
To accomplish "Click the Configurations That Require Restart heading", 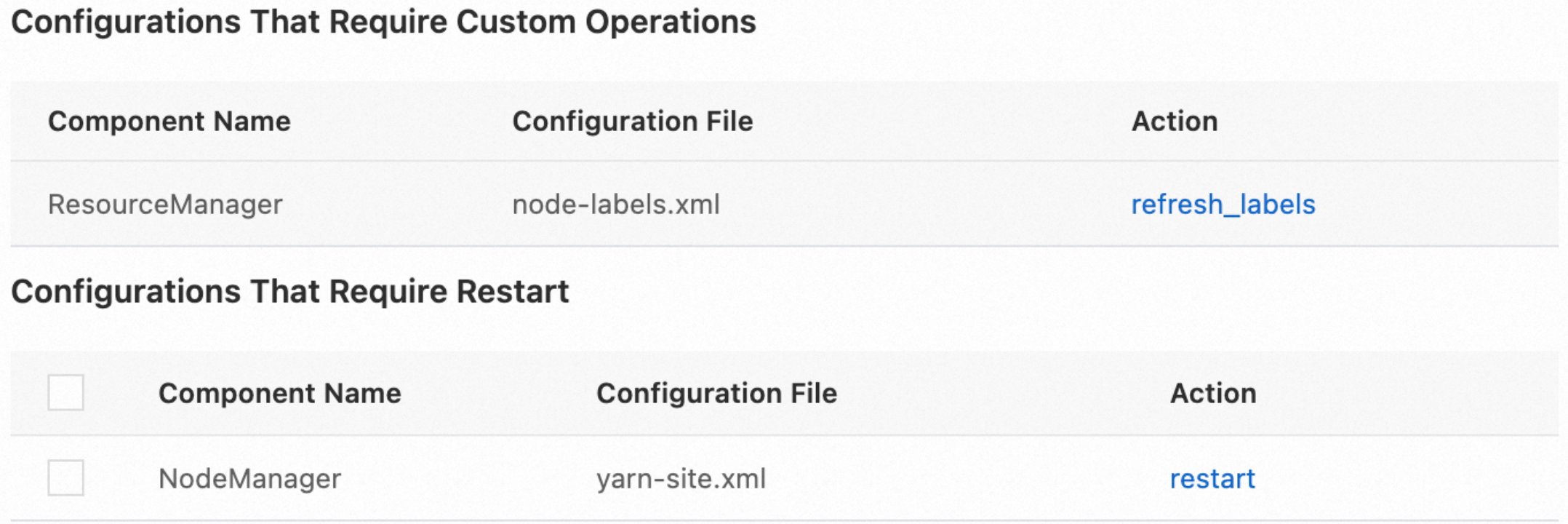I will coord(290,292).
